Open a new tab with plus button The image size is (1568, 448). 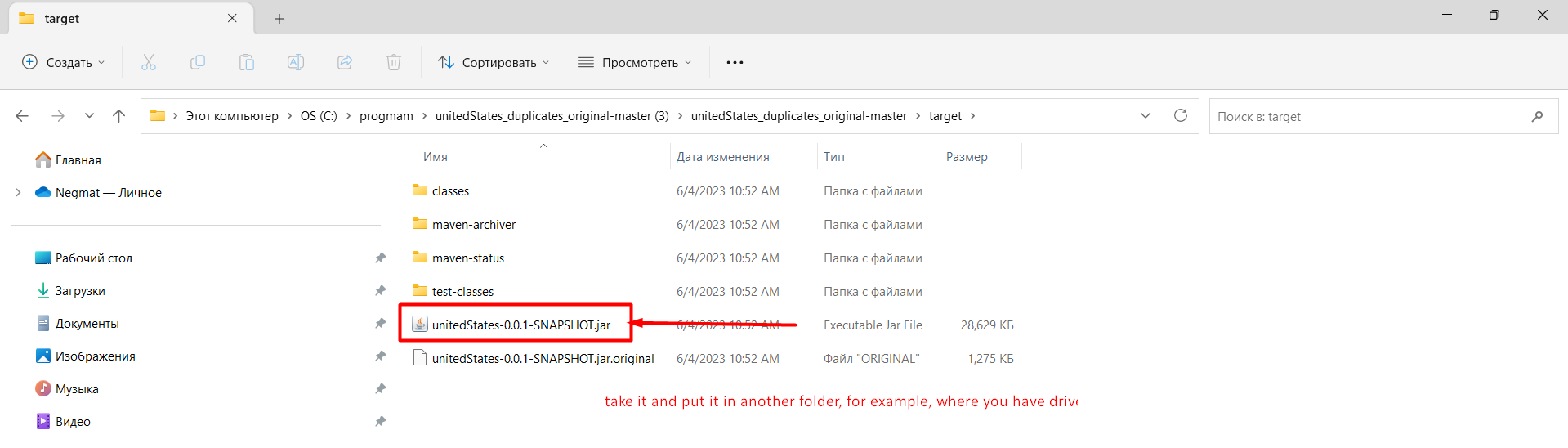[279, 19]
